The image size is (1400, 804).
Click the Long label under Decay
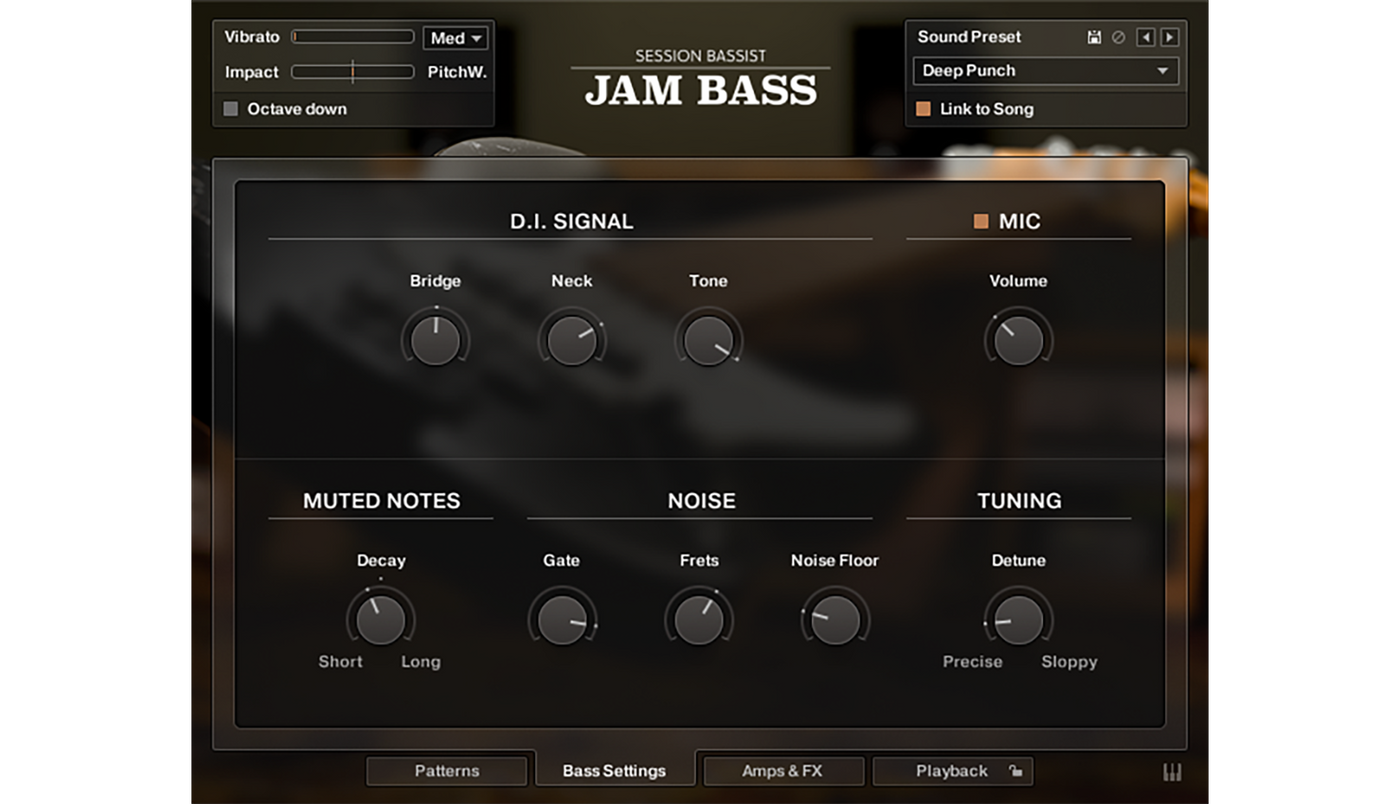(x=420, y=662)
